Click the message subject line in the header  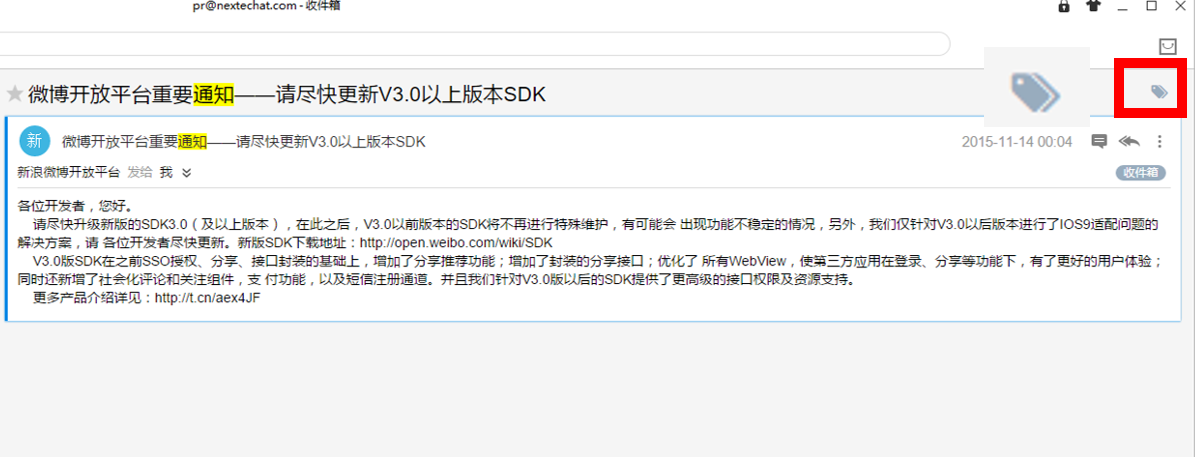click(244, 141)
